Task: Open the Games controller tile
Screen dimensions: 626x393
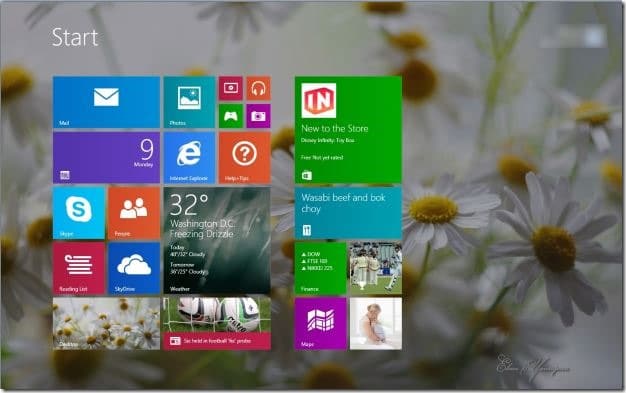Action: 231,116
